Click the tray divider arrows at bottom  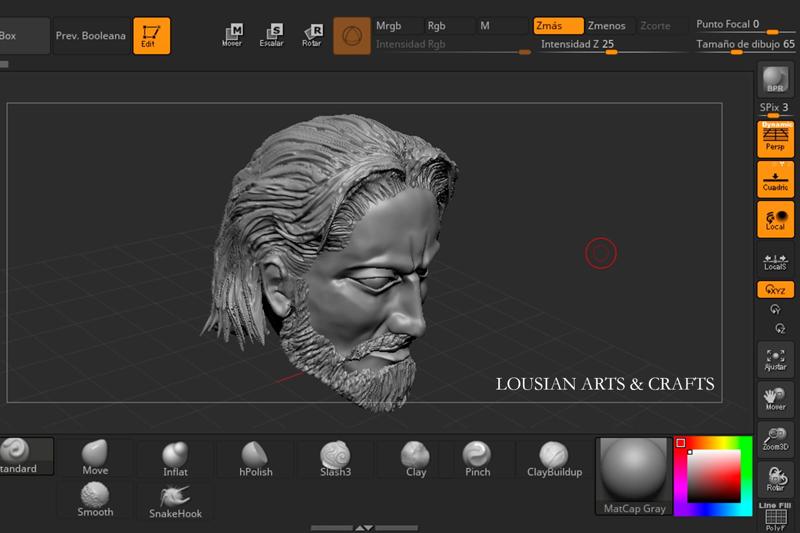click(x=364, y=528)
